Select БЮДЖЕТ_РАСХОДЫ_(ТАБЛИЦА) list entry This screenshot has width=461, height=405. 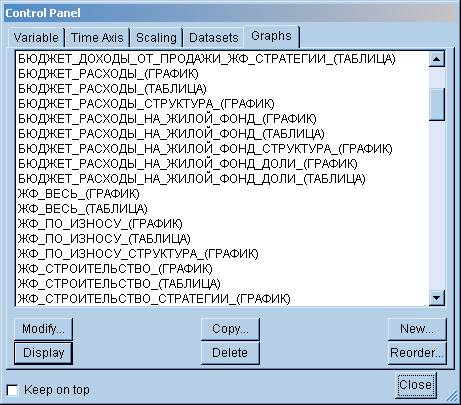tap(112, 89)
